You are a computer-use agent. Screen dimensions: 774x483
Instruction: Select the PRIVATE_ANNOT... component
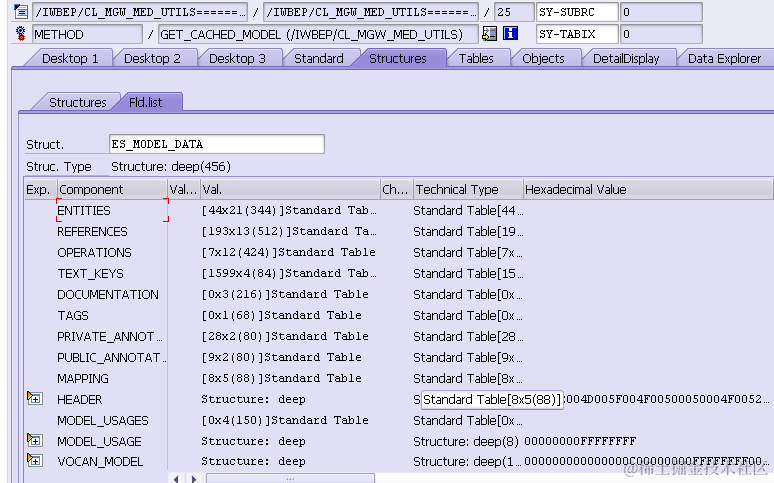110,337
